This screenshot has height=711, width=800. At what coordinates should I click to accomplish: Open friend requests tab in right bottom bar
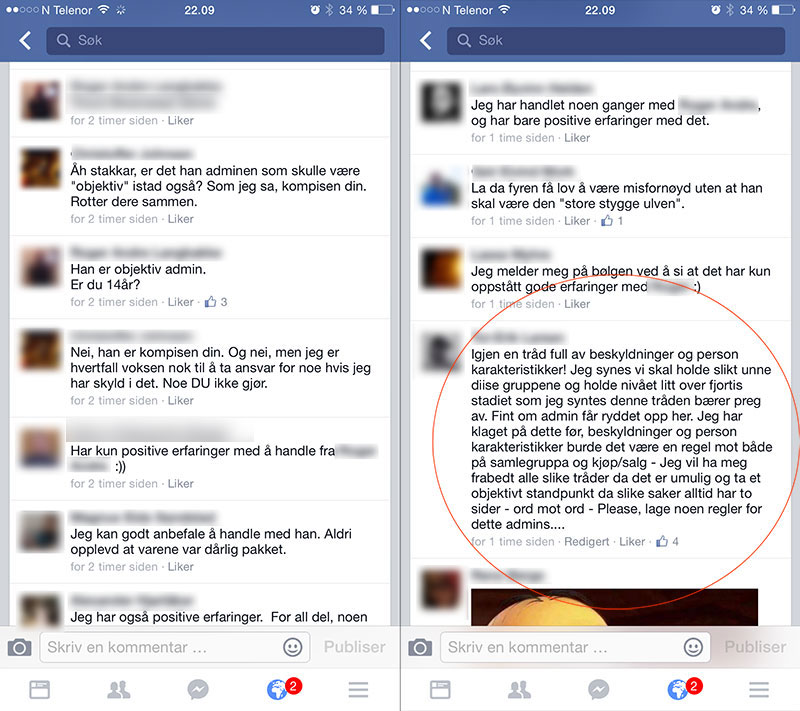519,690
